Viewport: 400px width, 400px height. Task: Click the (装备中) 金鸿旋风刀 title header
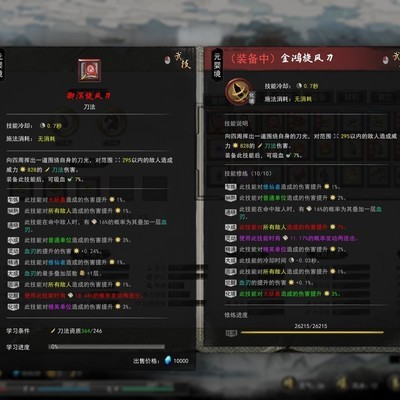point(282,58)
